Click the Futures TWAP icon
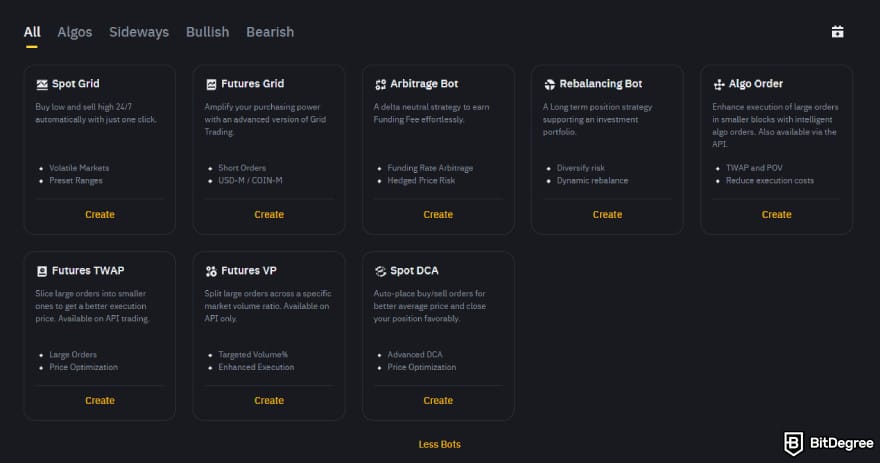 coord(42,272)
